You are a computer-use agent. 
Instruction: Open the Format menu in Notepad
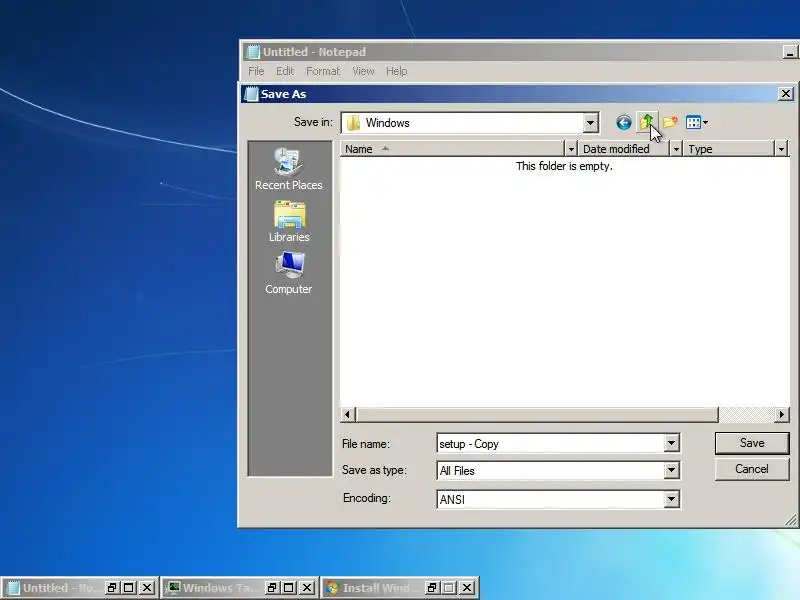pyautogui.click(x=323, y=71)
